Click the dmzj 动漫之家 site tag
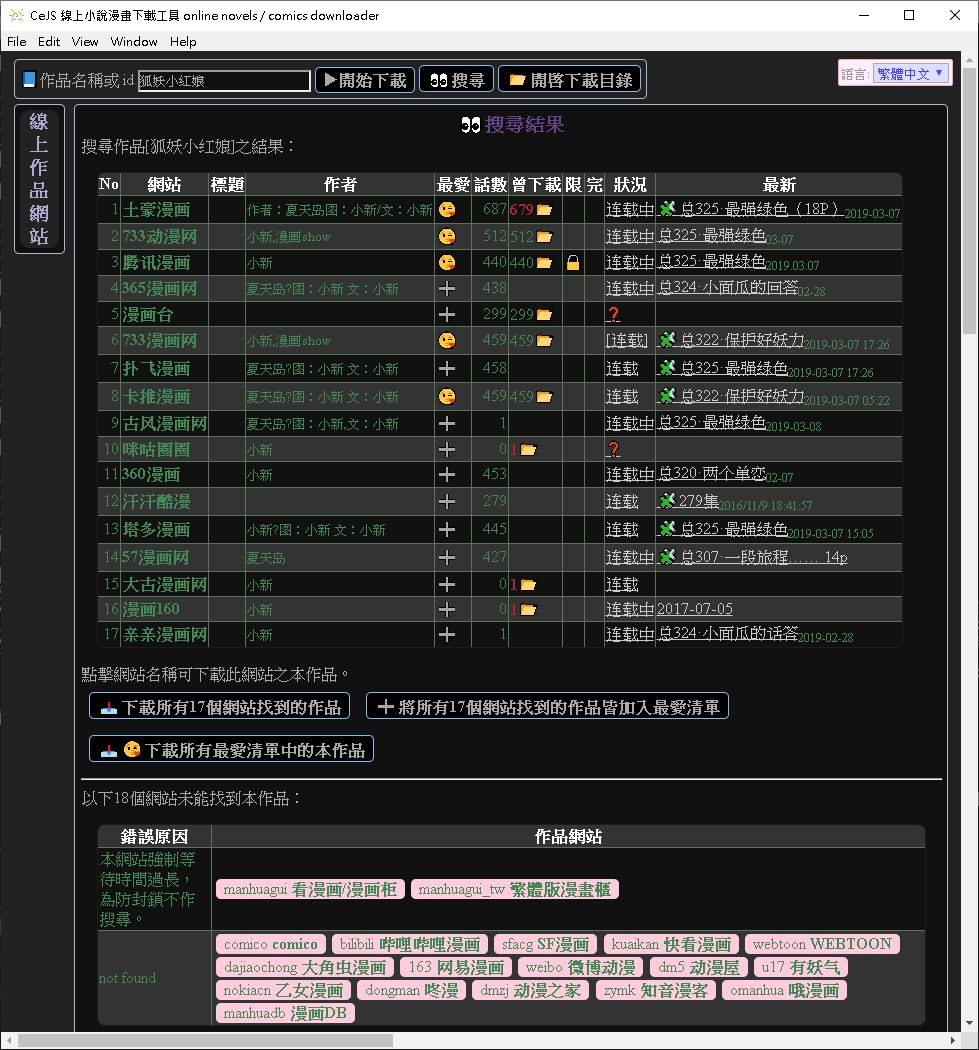The image size is (979, 1050). 530,990
